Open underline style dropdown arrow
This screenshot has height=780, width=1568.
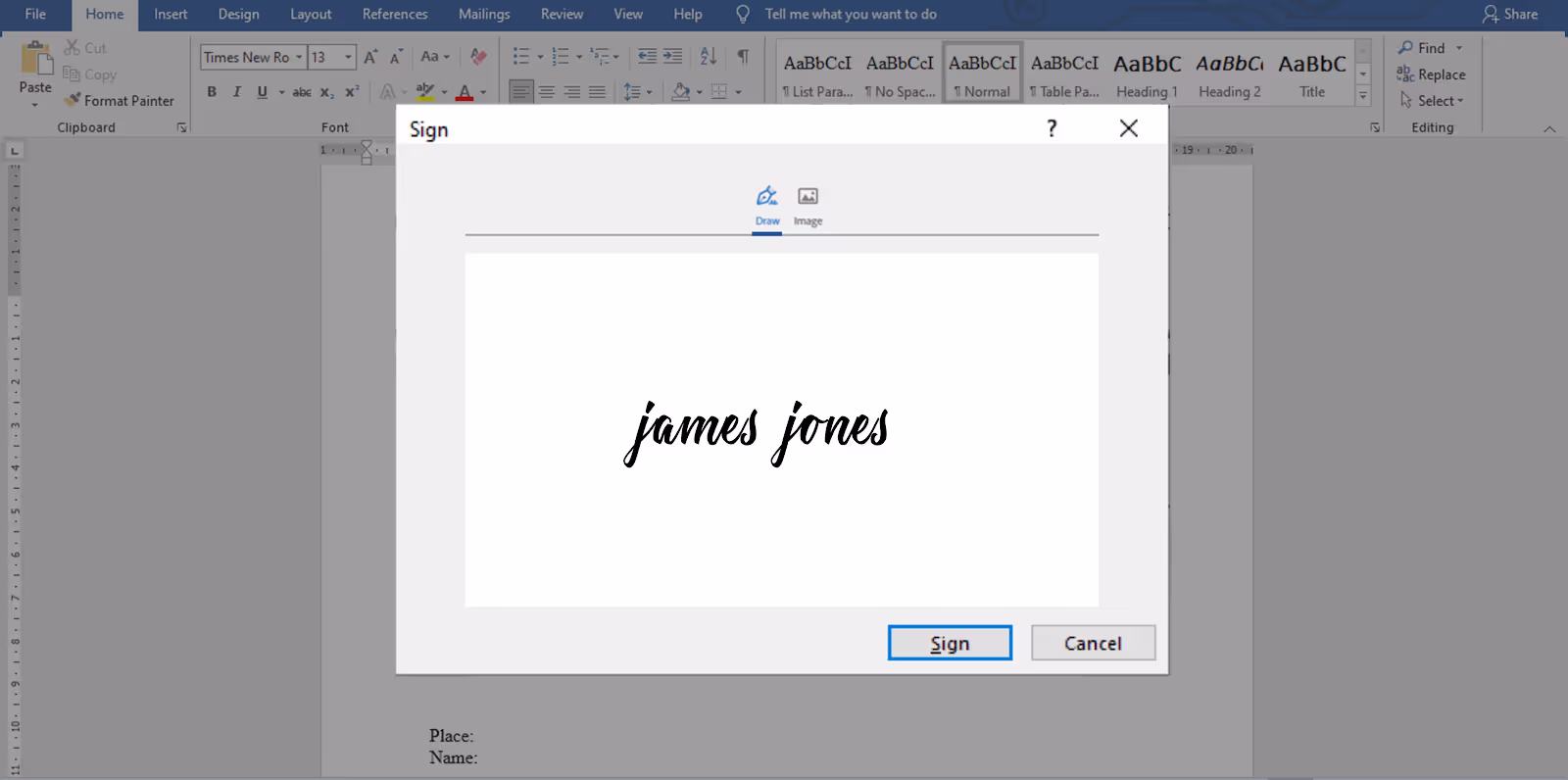pyautogui.click(x=281, y=92)
